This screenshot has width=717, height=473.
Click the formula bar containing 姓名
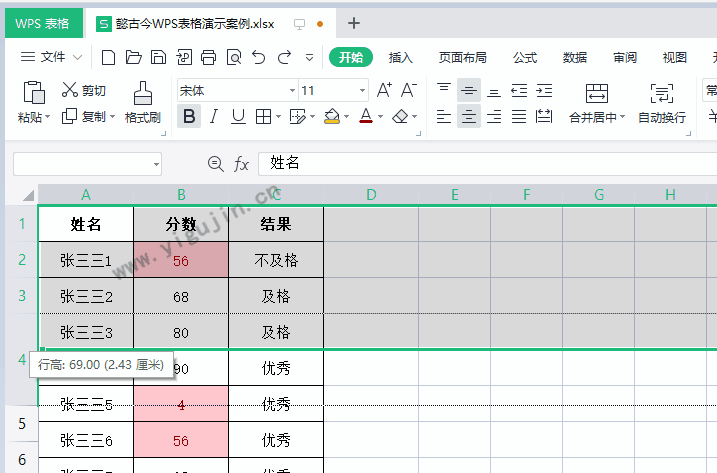487,163
